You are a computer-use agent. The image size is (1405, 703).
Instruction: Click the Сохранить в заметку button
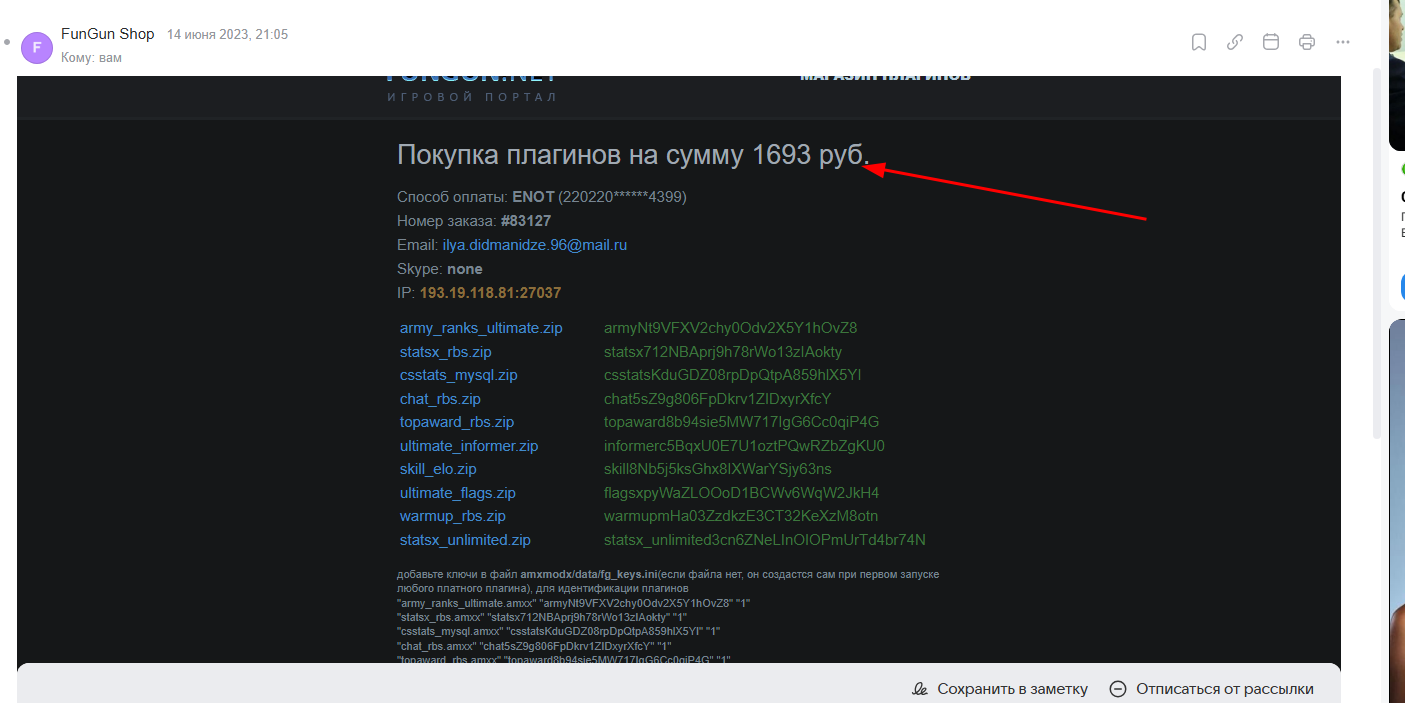(999, 689)
